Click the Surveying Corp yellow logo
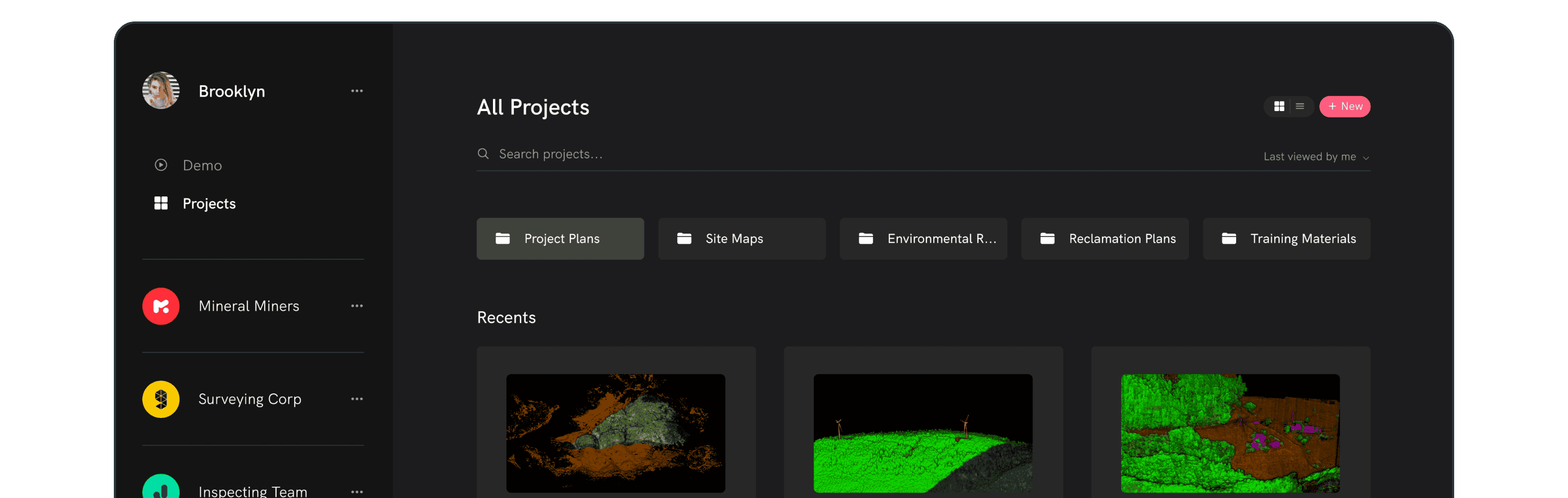 (x=161, y=399)
